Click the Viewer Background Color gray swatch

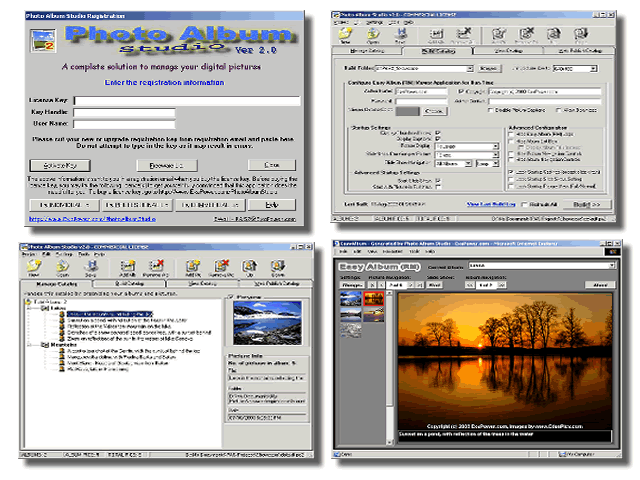pos(407,111)
